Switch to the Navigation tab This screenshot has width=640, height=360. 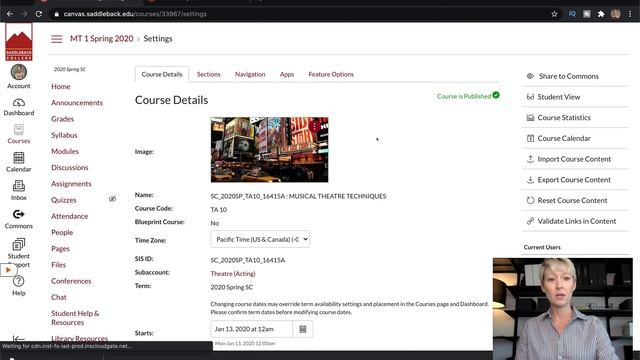click(x=250, y=74)
